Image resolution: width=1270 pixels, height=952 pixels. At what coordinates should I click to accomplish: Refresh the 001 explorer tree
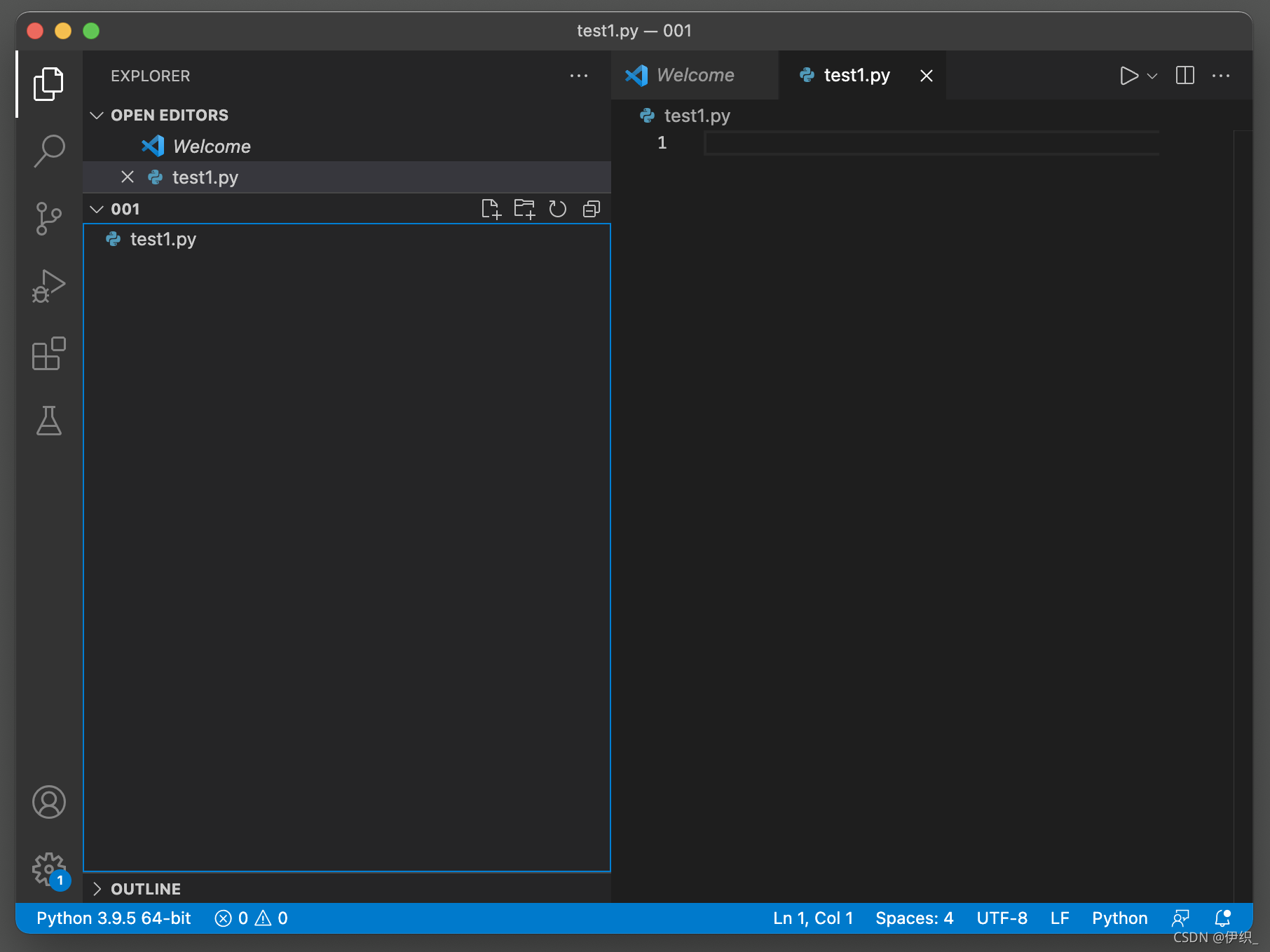click(x=558, y=209)
